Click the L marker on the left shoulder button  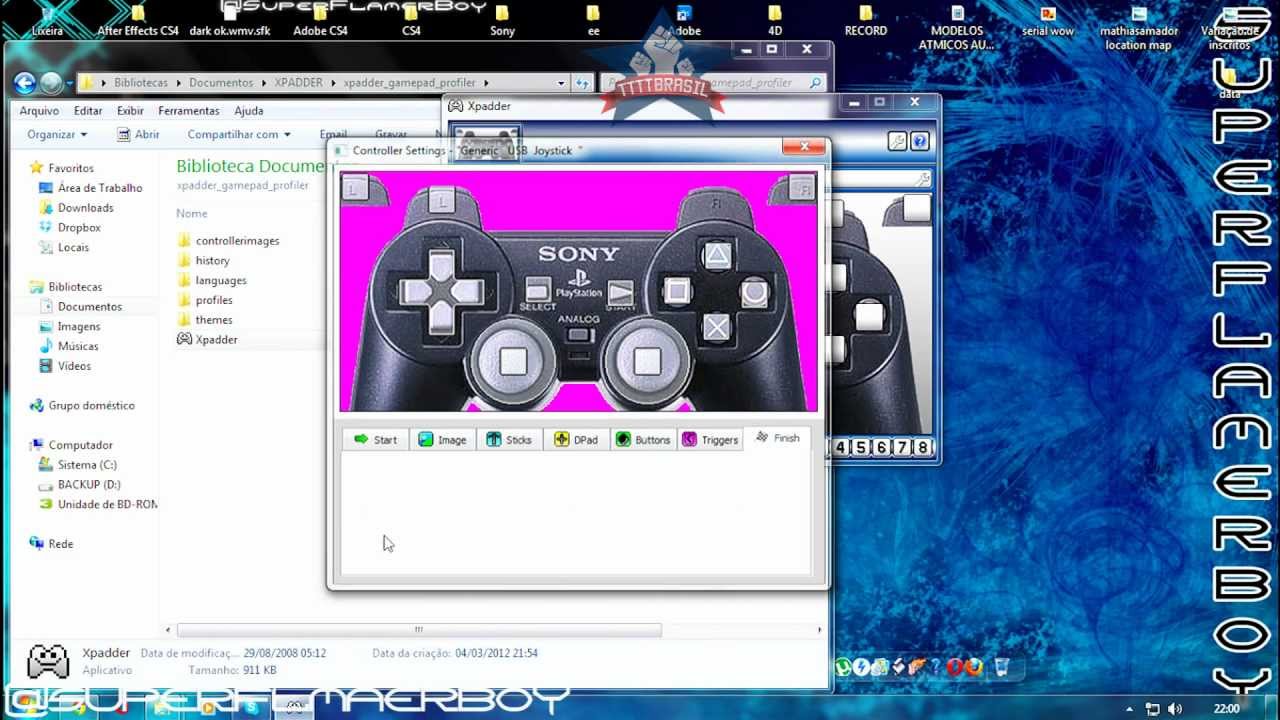click(x=443, y=201)
